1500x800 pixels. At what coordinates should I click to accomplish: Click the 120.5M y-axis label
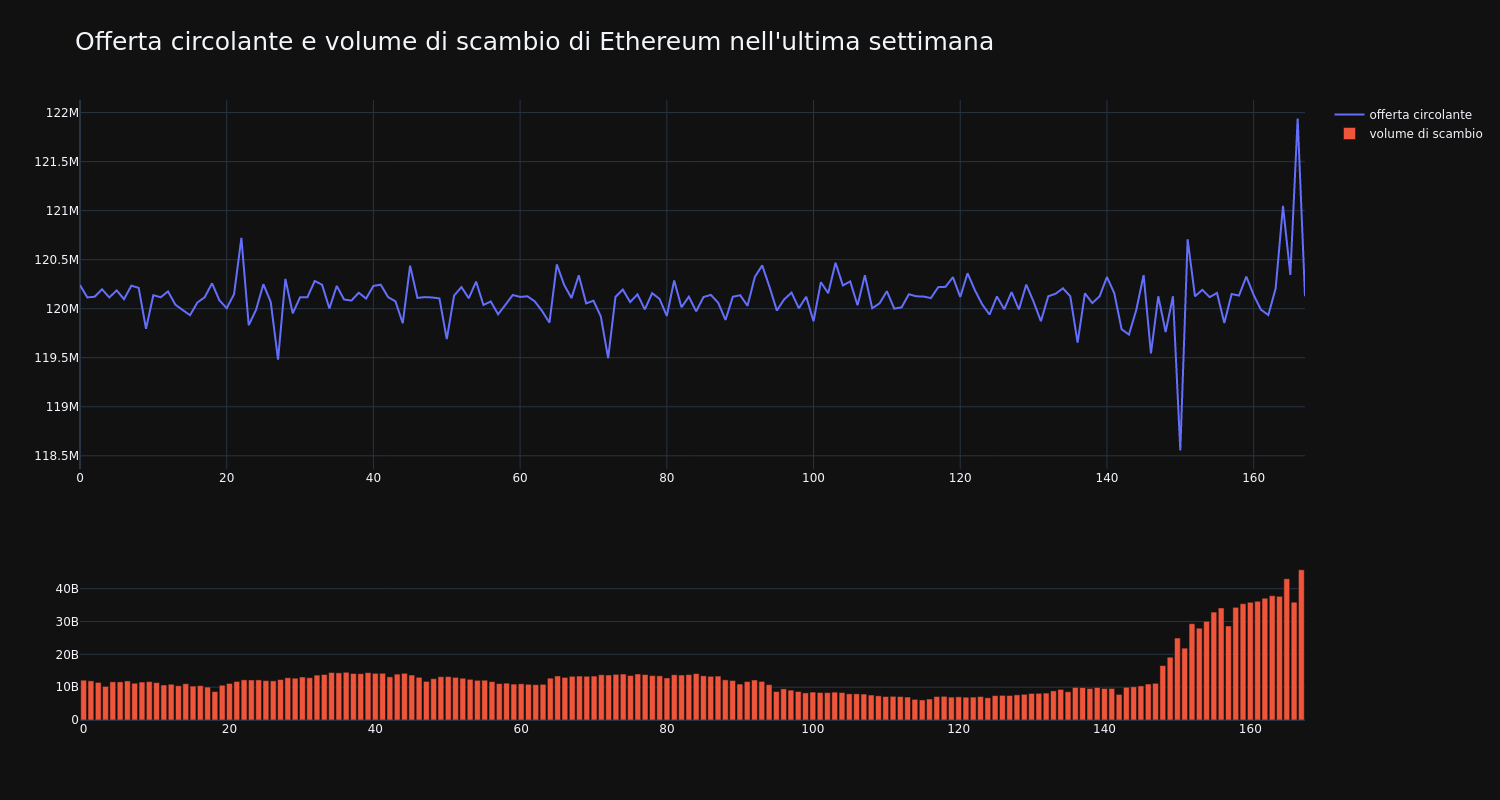[x=56, y=260]
